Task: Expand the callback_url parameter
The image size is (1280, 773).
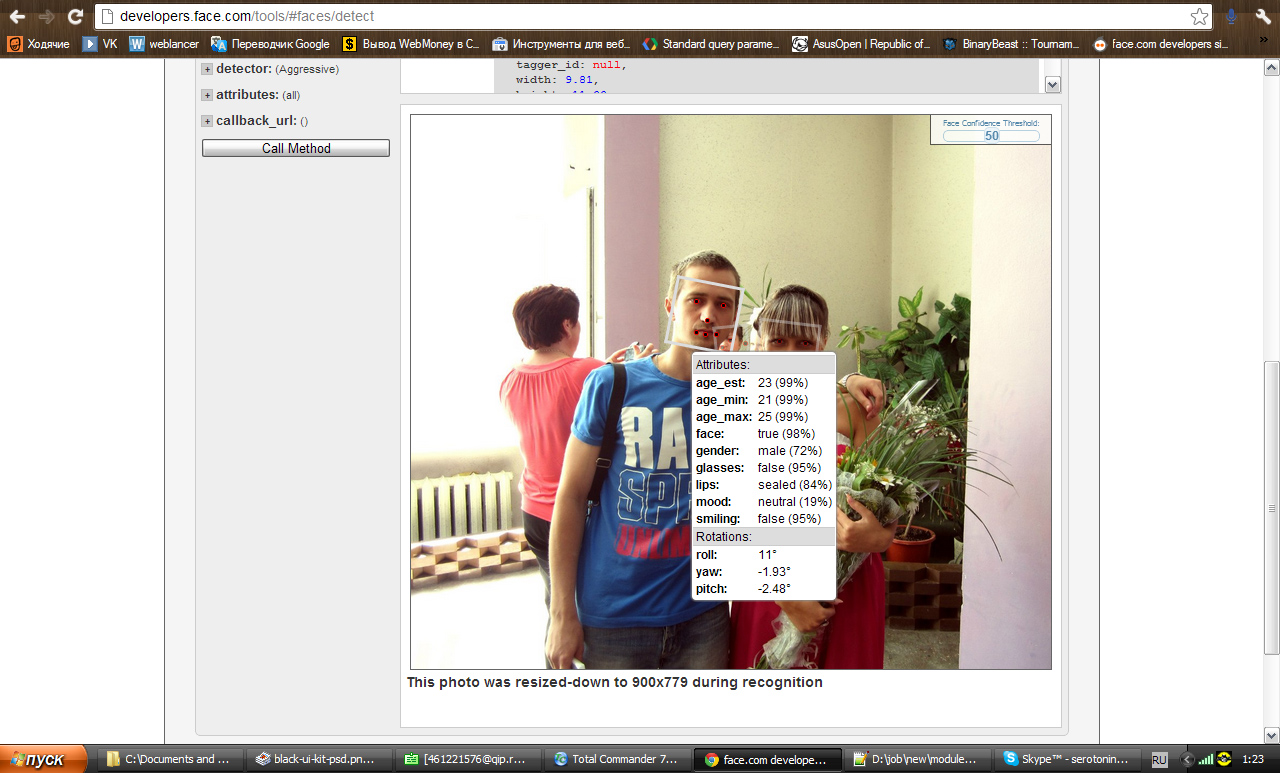Action: [x=207, y=121]
